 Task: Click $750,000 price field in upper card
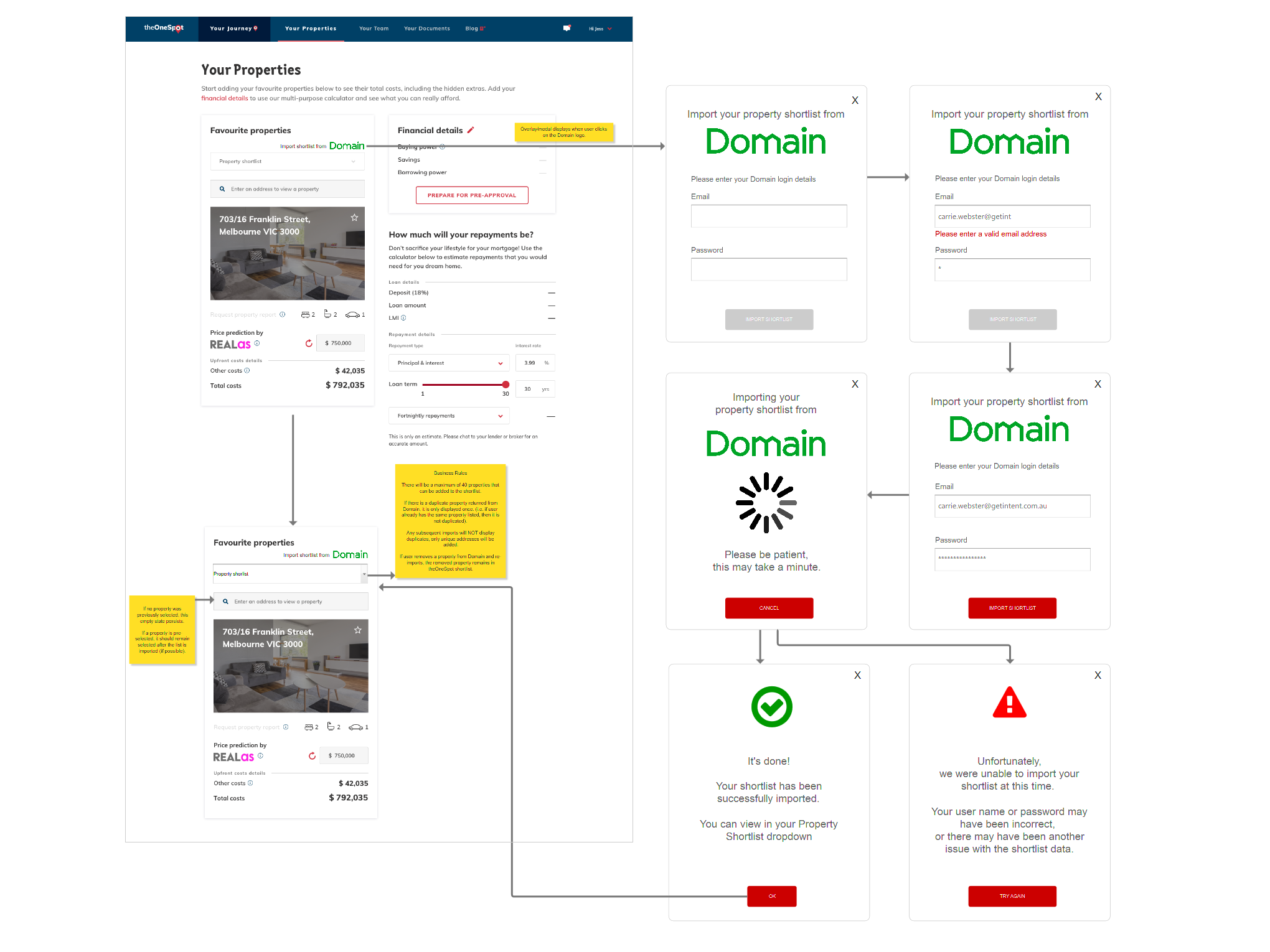click(x=341, y=343)
